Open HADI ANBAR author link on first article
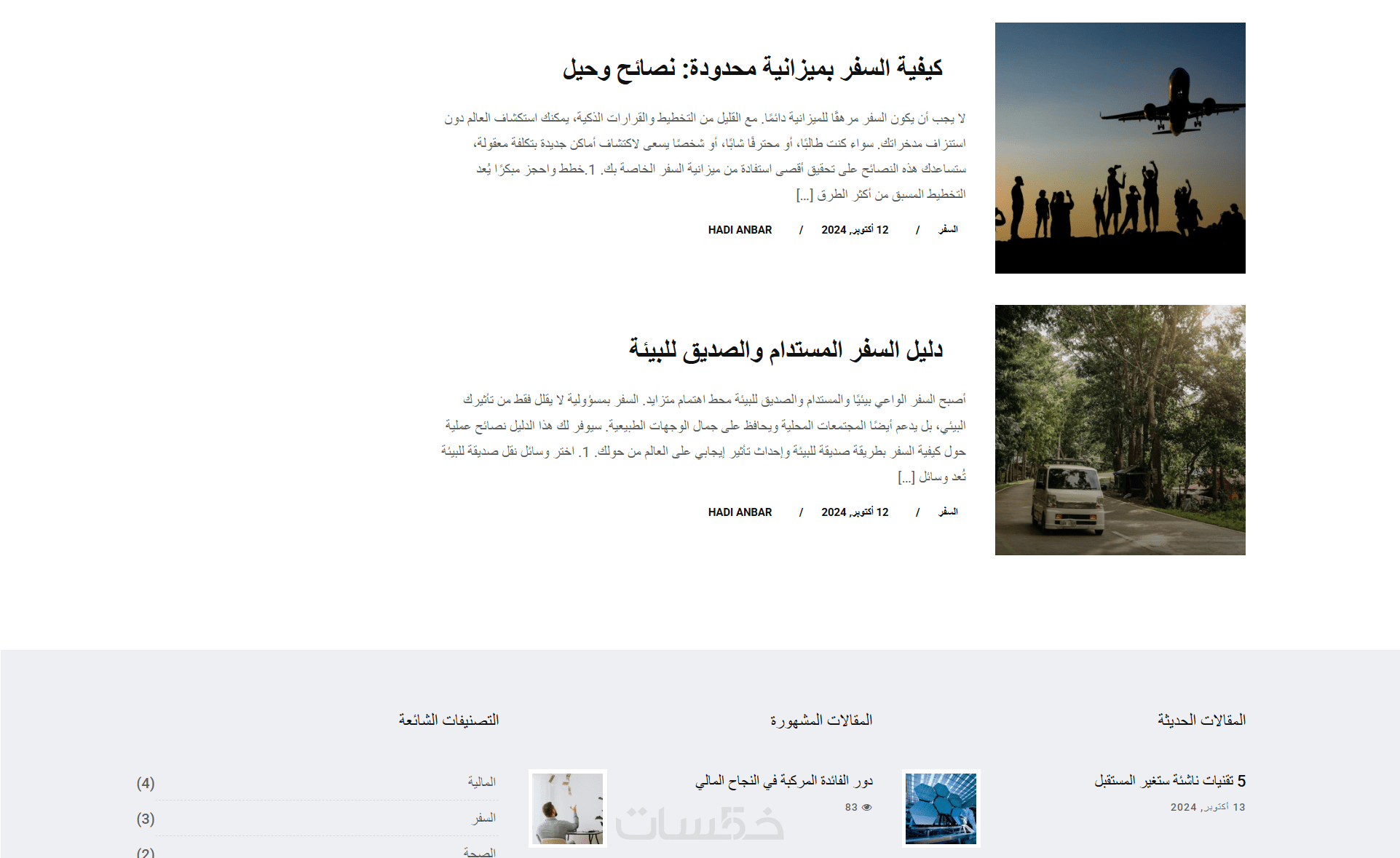The image size is (1400, 858). (740, 230)
